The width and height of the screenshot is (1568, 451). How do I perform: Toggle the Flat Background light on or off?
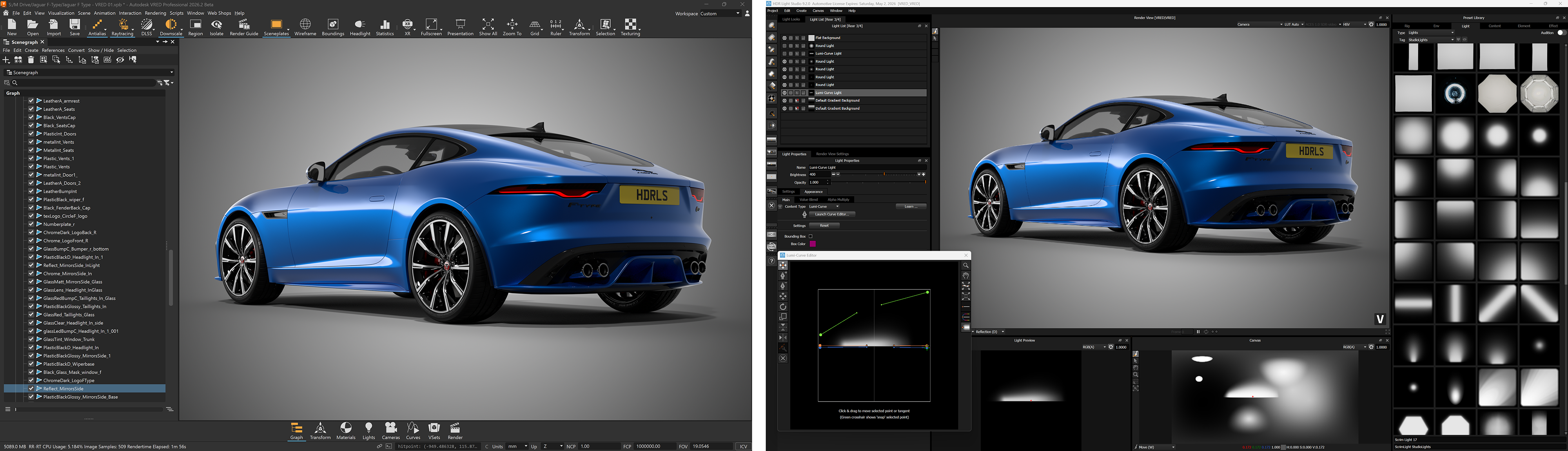pyautogui.click(x=785, y=37)
